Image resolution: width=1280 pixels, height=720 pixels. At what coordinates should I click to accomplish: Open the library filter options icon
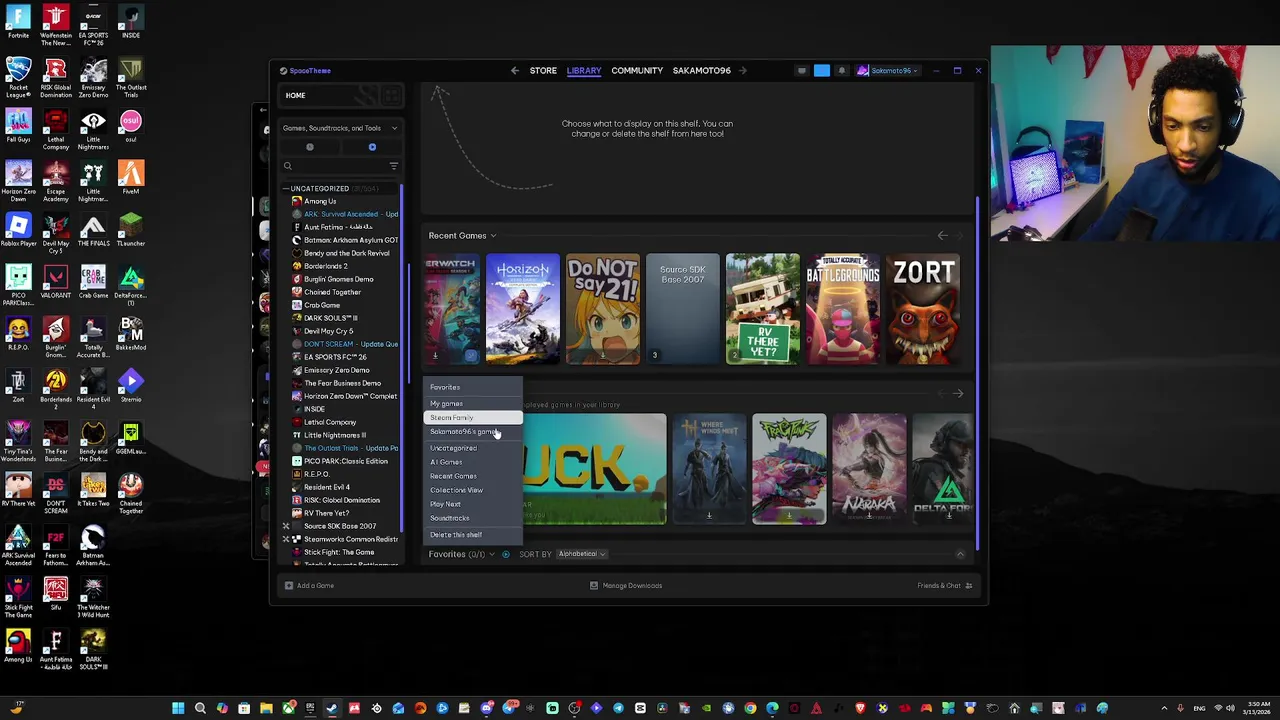click(394, 166)
